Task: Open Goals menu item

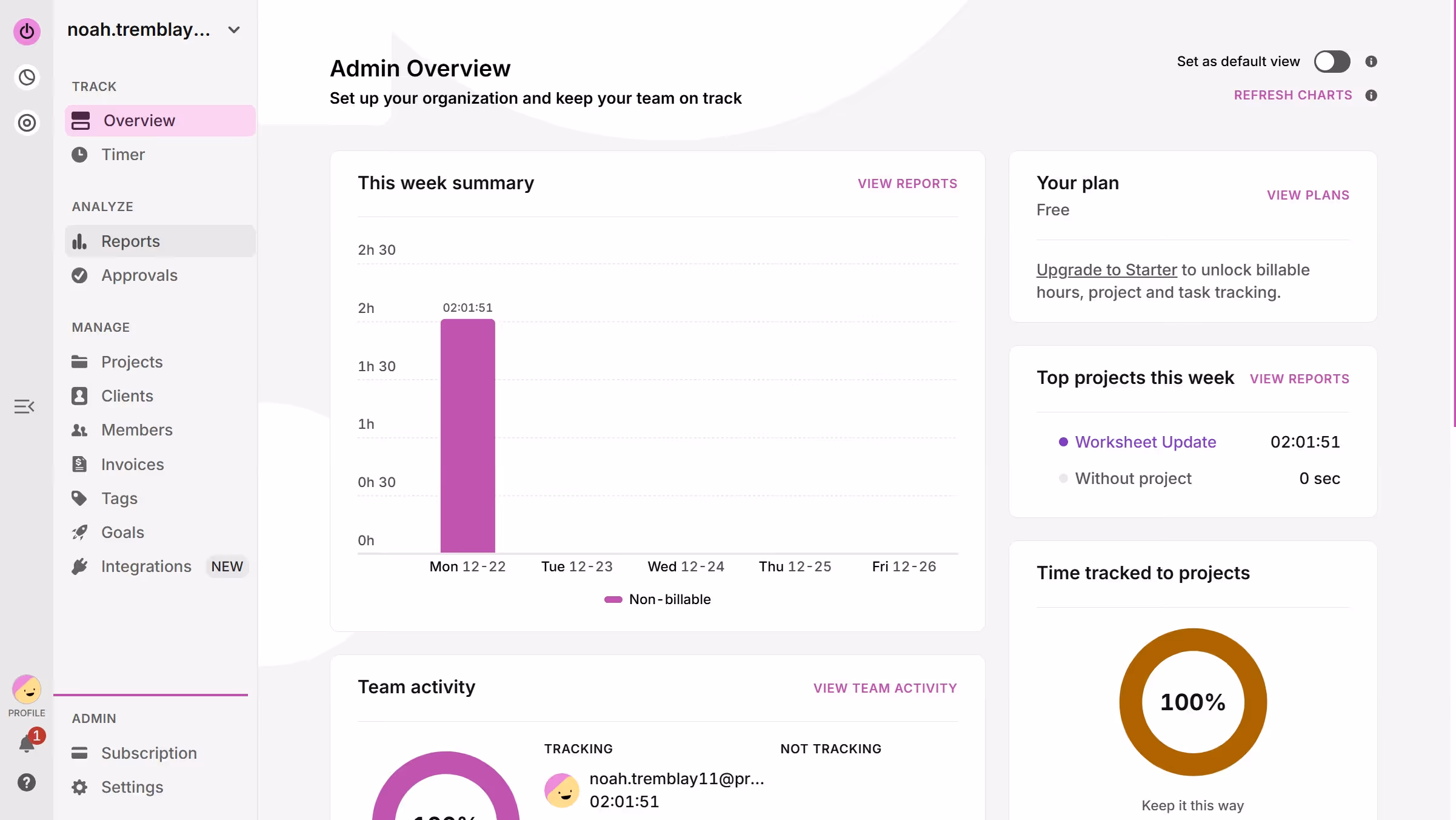Action: [x=160, y=533]
